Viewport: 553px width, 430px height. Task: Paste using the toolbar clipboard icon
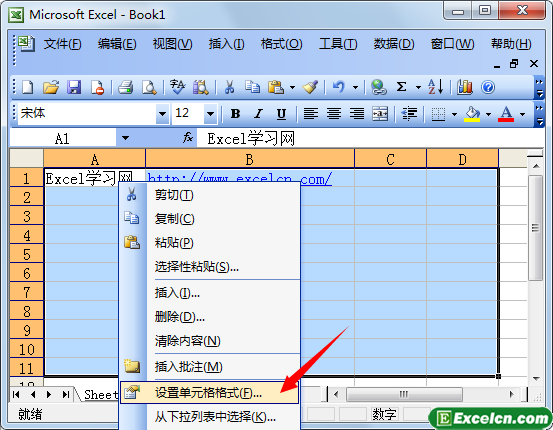point(276,87)
